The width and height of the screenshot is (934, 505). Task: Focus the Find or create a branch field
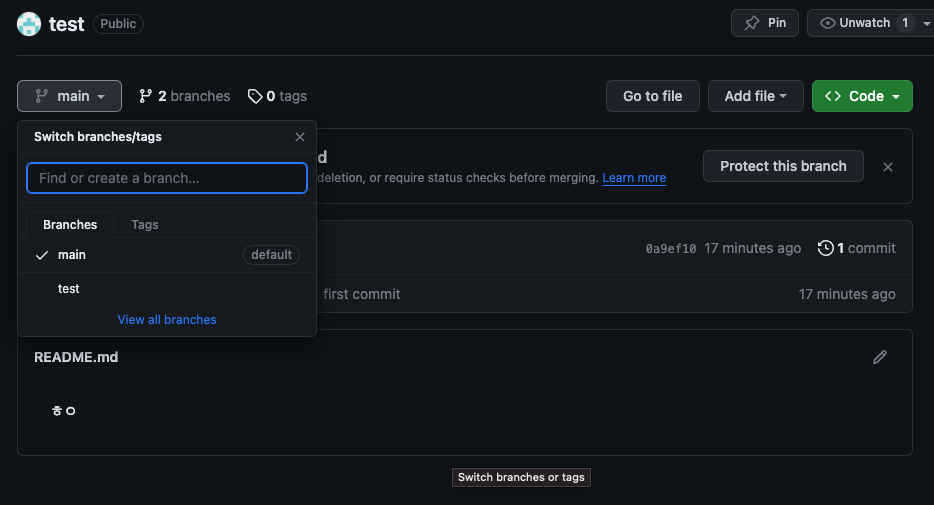(x=167, y=178)
